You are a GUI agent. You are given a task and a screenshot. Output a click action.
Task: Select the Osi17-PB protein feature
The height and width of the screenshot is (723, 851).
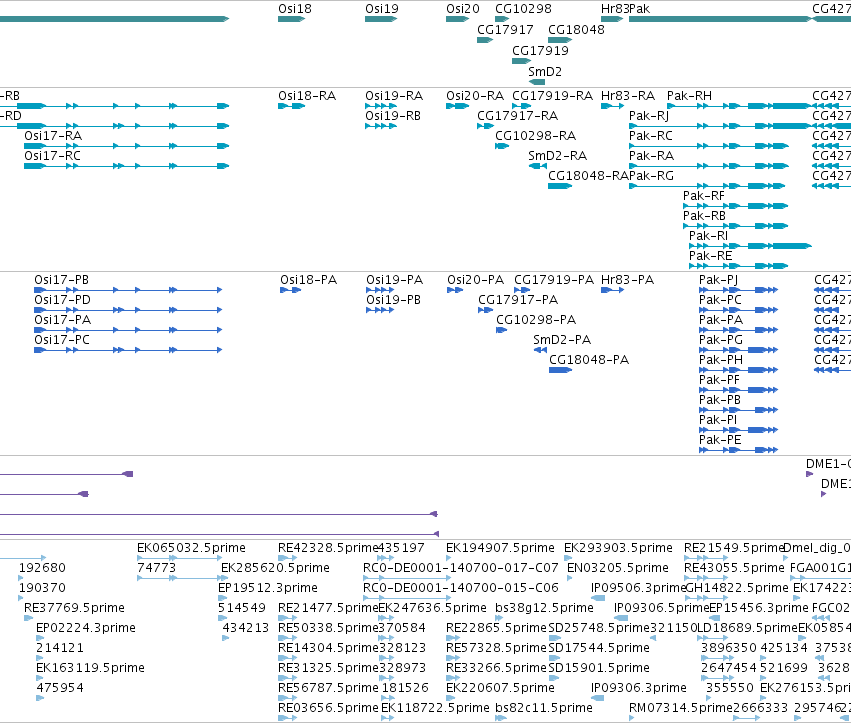click(x=128, y=290)
